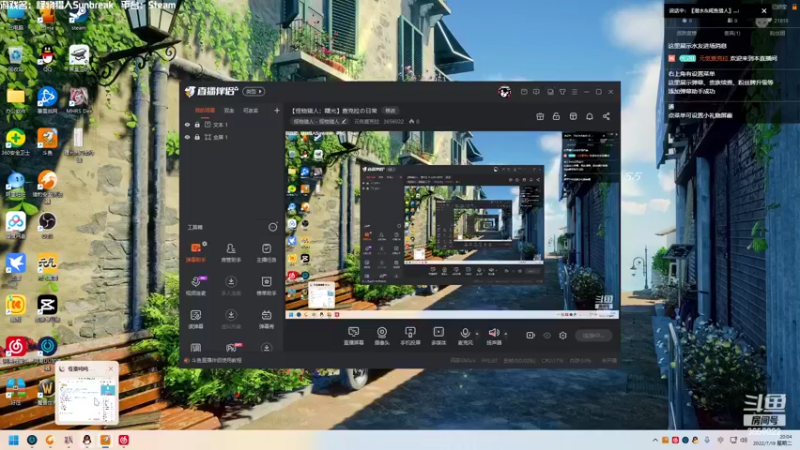
Task: Open the hamburger menu in the title bar
Action: [574, 92]
